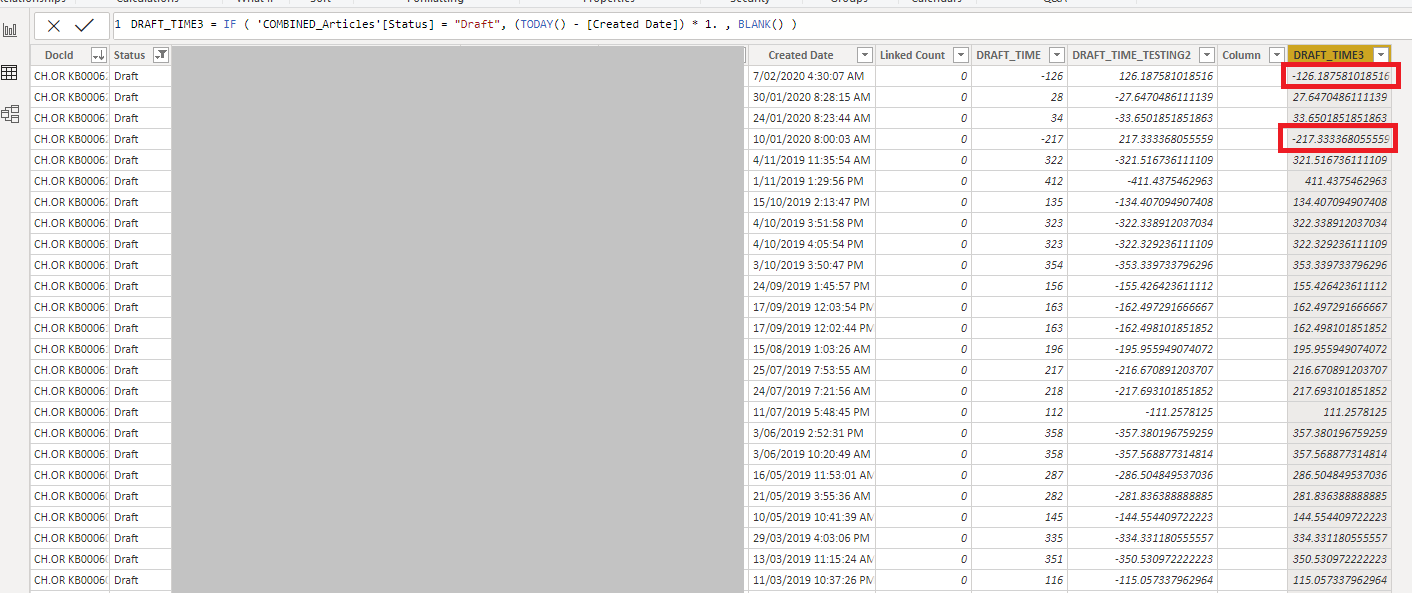Click the DRAFT_TIME3 value 334.331180555557
The image size is (1412, 593).
[x=1339, y=538]
